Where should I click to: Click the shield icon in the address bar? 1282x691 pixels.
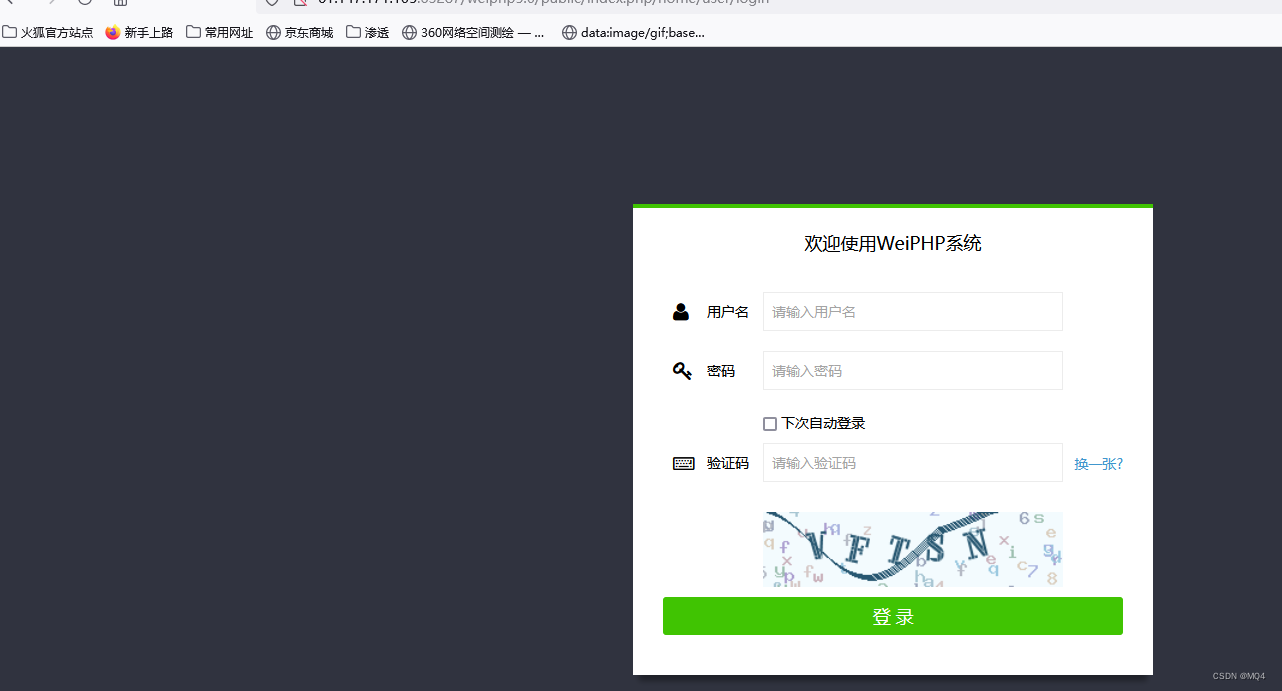(x=271, y=4)
